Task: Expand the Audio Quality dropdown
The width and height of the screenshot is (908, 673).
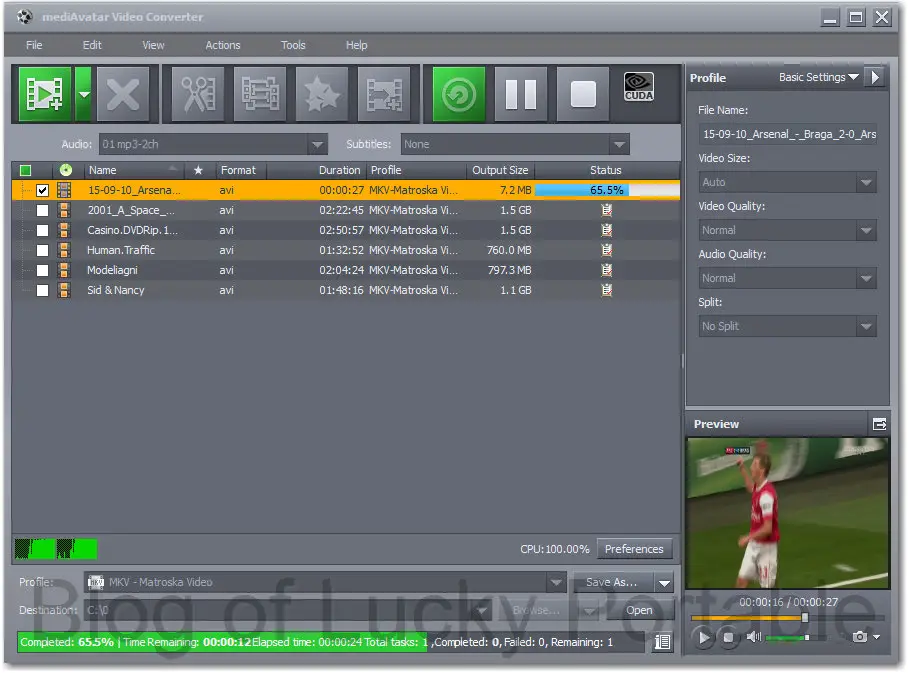Action: click(x=866, y=278)
